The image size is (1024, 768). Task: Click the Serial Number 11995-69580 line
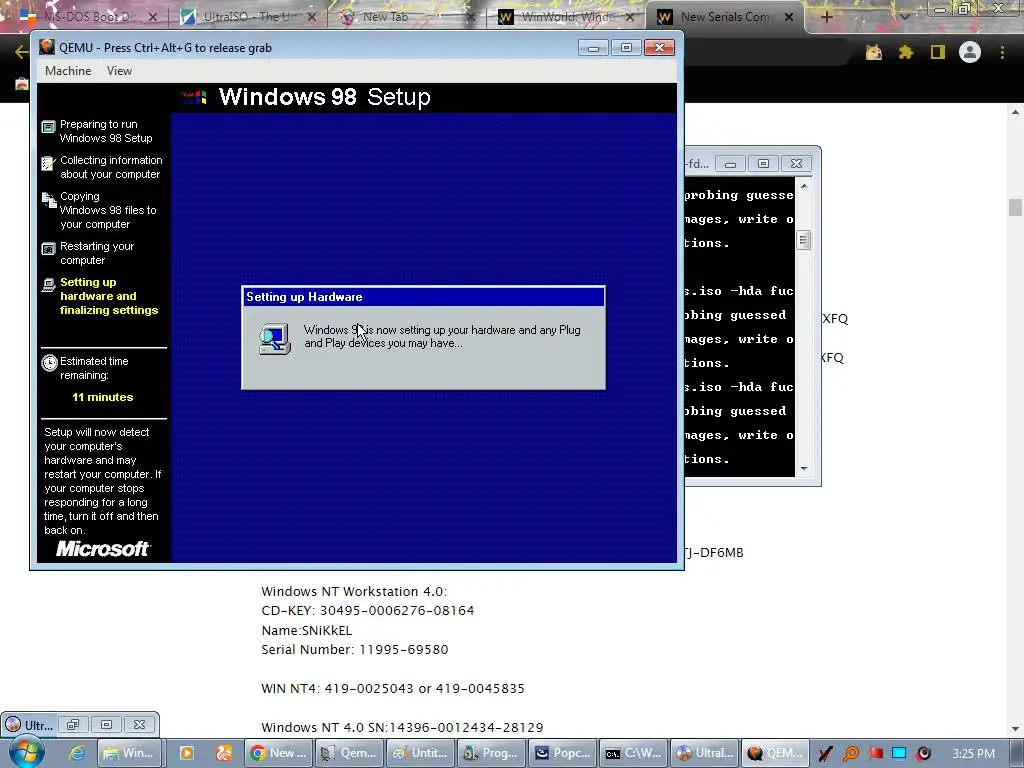pyautogui.click(x=355, y=650)
